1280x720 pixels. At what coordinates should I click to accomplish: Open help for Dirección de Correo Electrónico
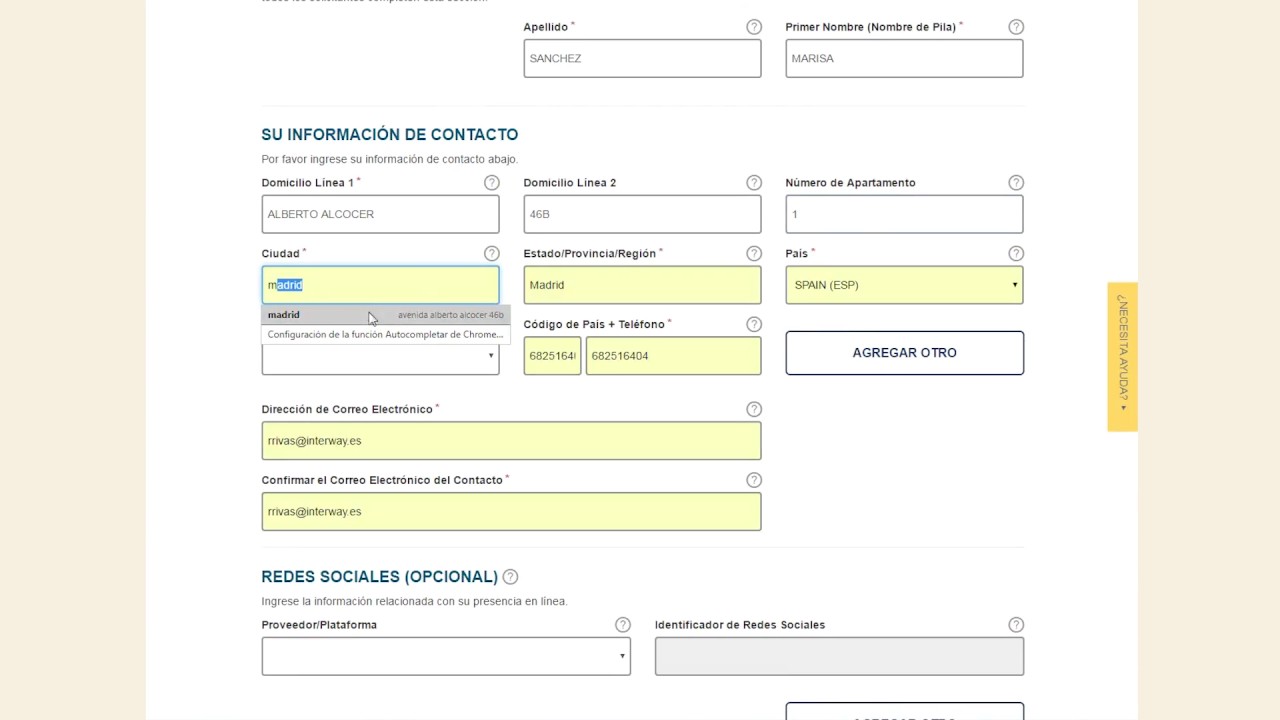pos(754,409)
